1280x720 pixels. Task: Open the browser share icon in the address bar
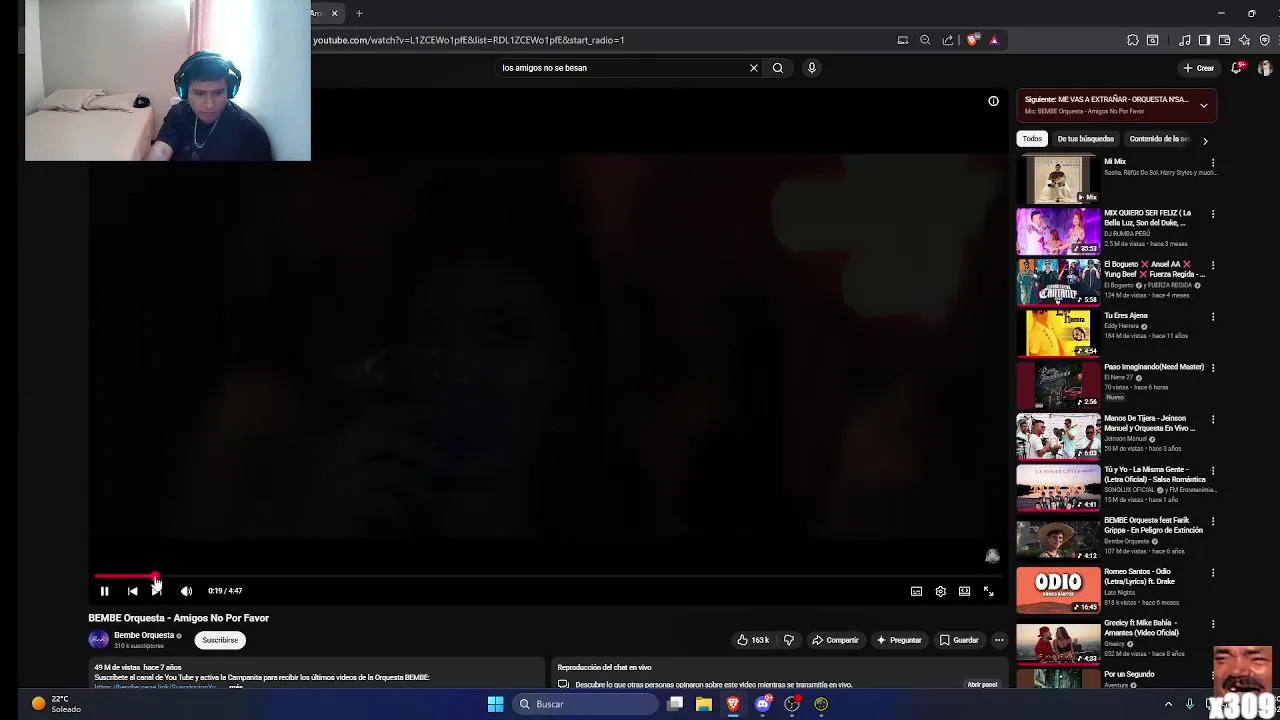click(x=947, y=40)
